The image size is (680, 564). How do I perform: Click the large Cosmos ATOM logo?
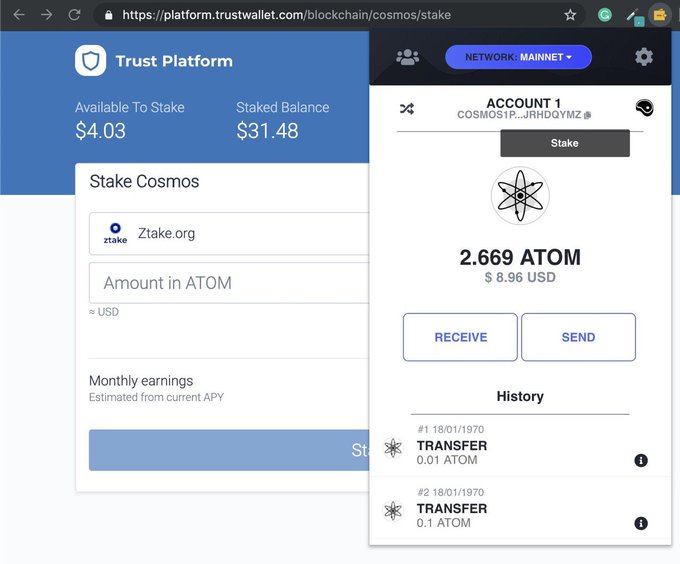coord(520,196)
